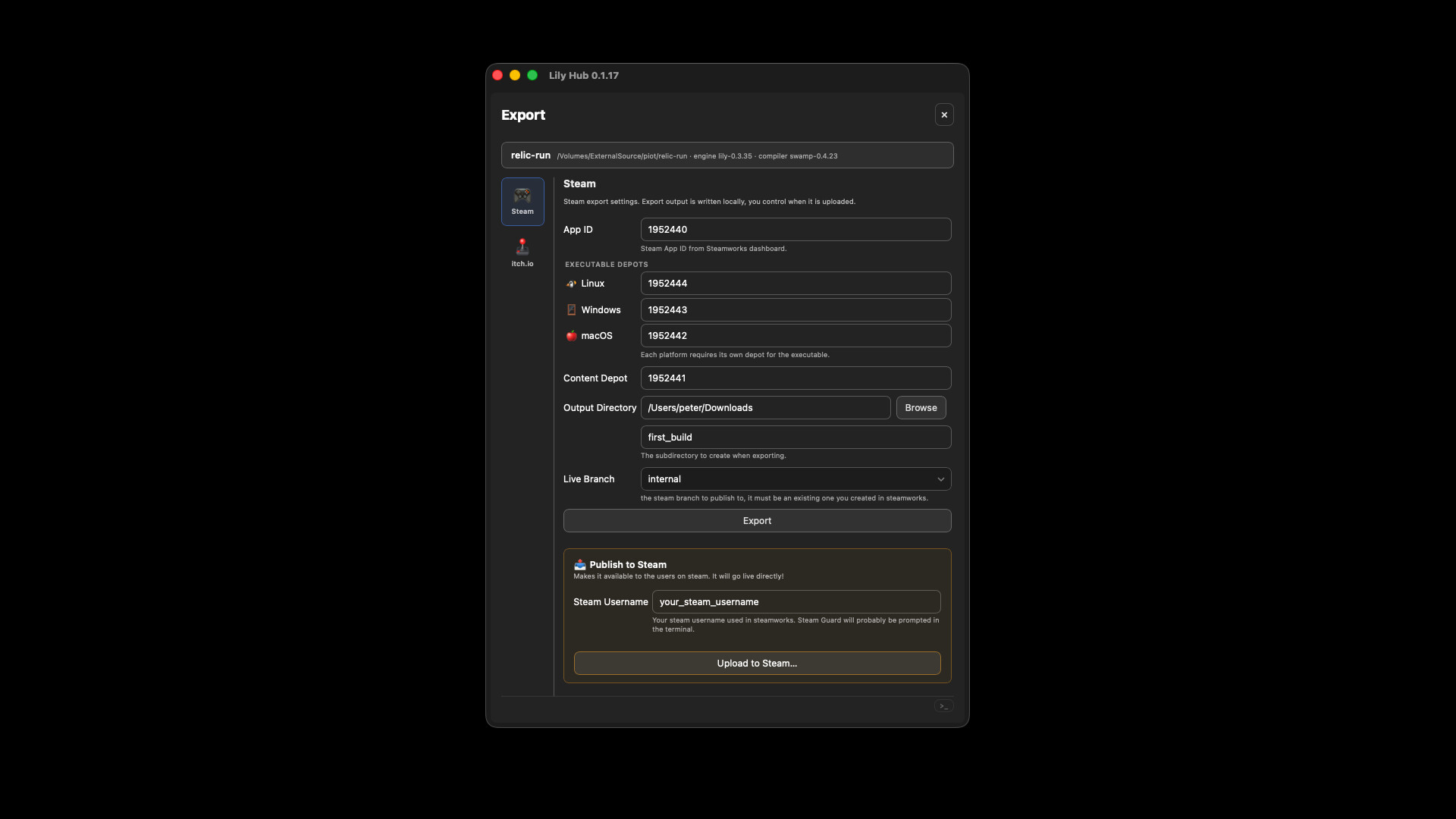
Task: Click the Windows depot icon
Action: tap(572, 310)
